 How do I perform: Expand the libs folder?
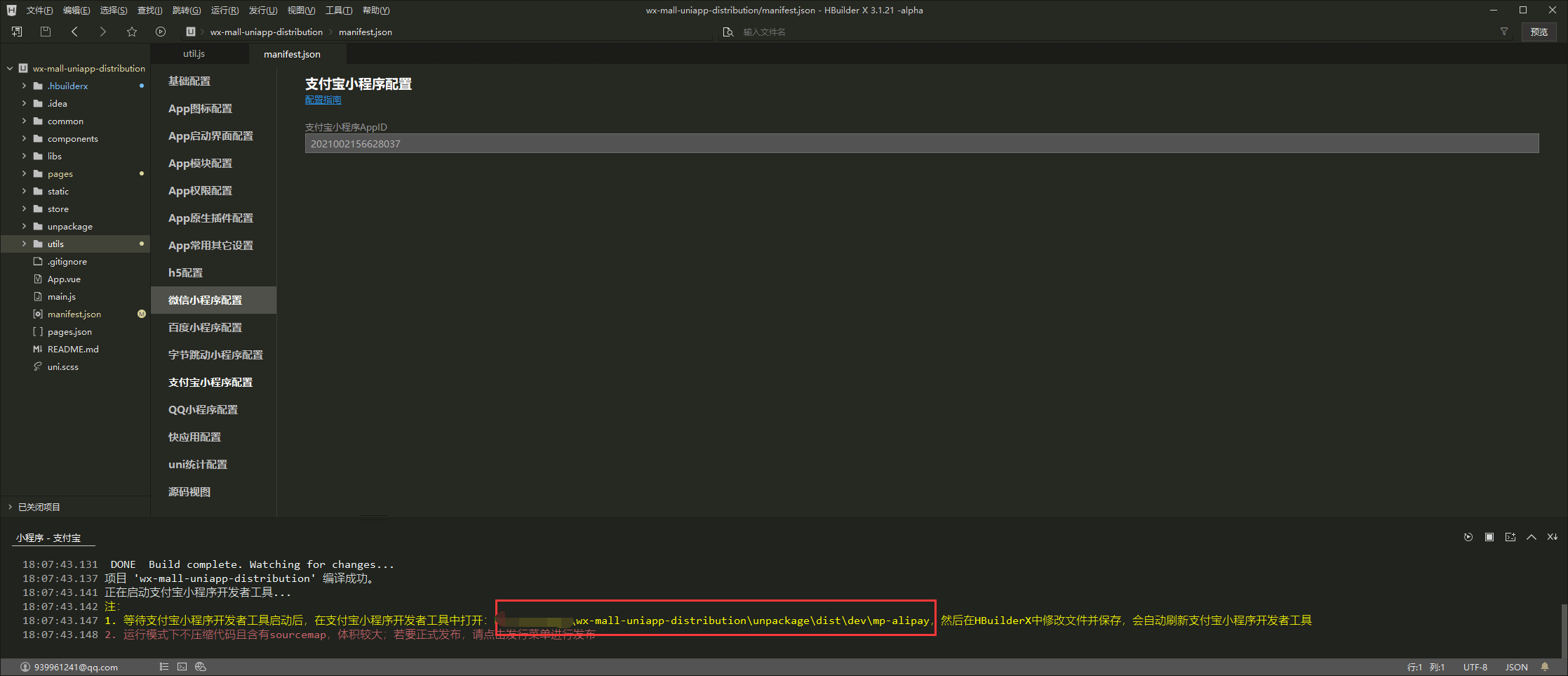point(24,156)
